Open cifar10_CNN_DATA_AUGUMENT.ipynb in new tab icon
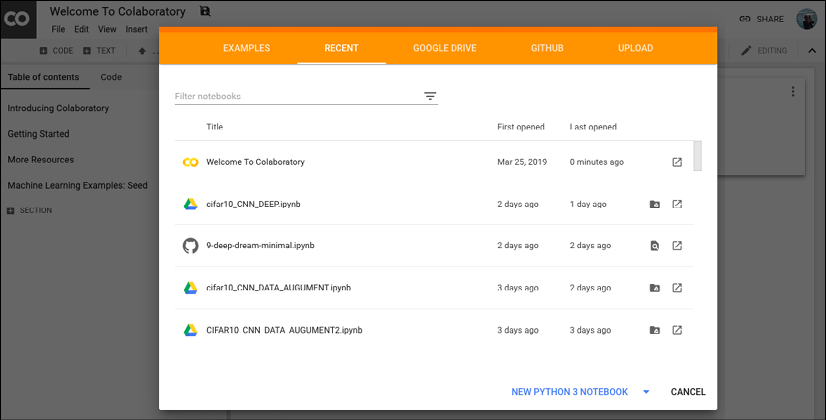The image size is (826, 420). pyautogui.click(x=677, y=288)
